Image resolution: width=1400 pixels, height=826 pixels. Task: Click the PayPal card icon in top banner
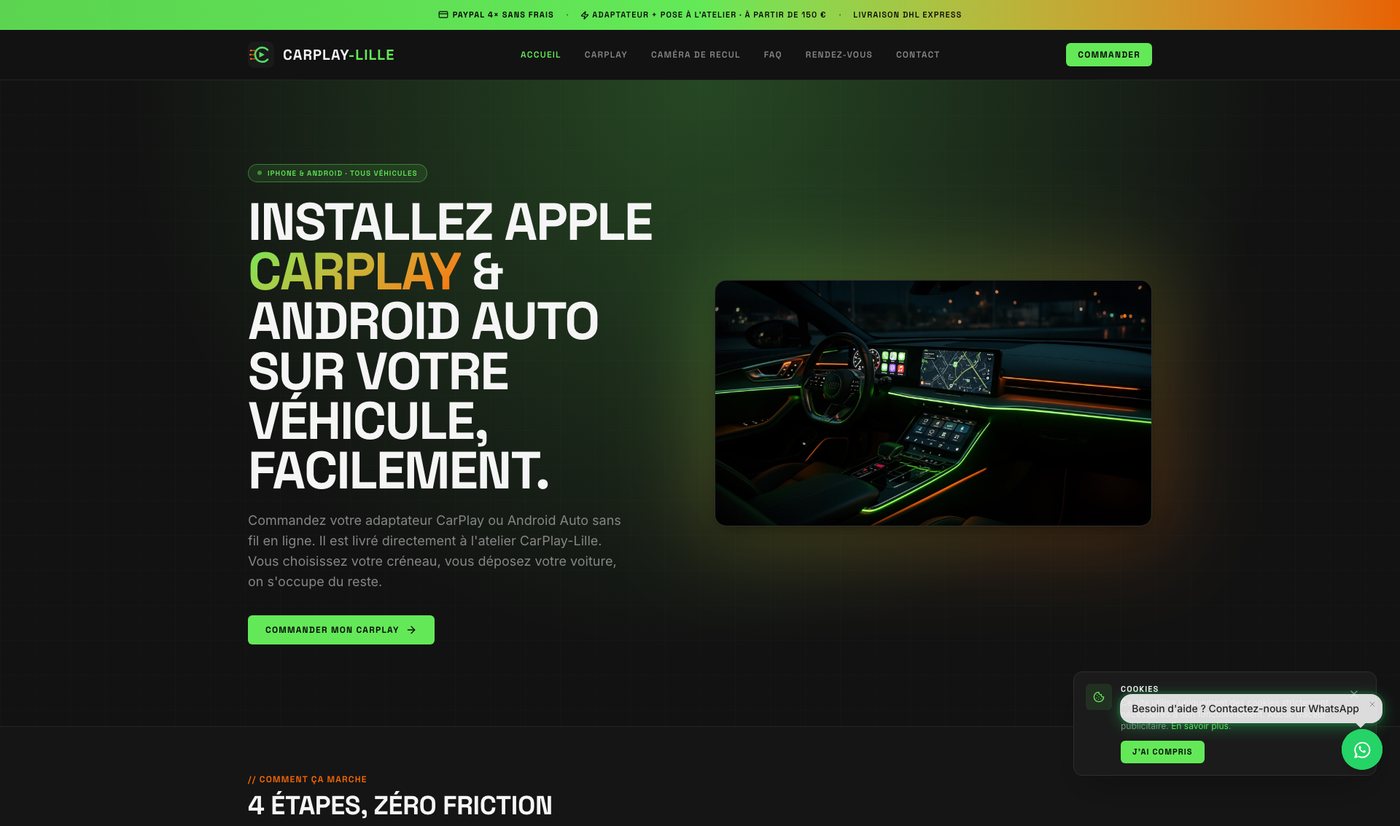[x=443, y=15]
